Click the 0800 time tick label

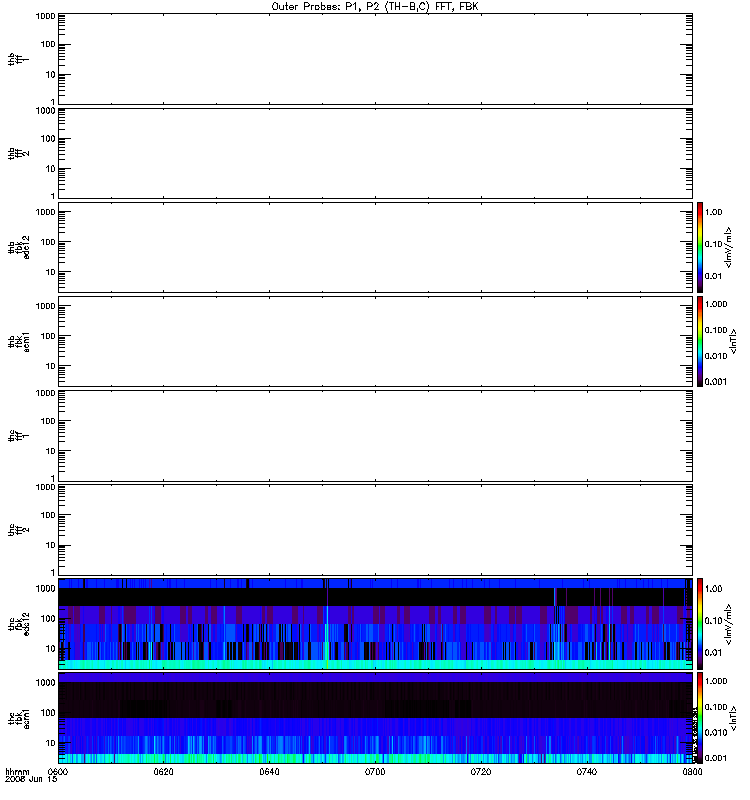(x=692, y=772)
